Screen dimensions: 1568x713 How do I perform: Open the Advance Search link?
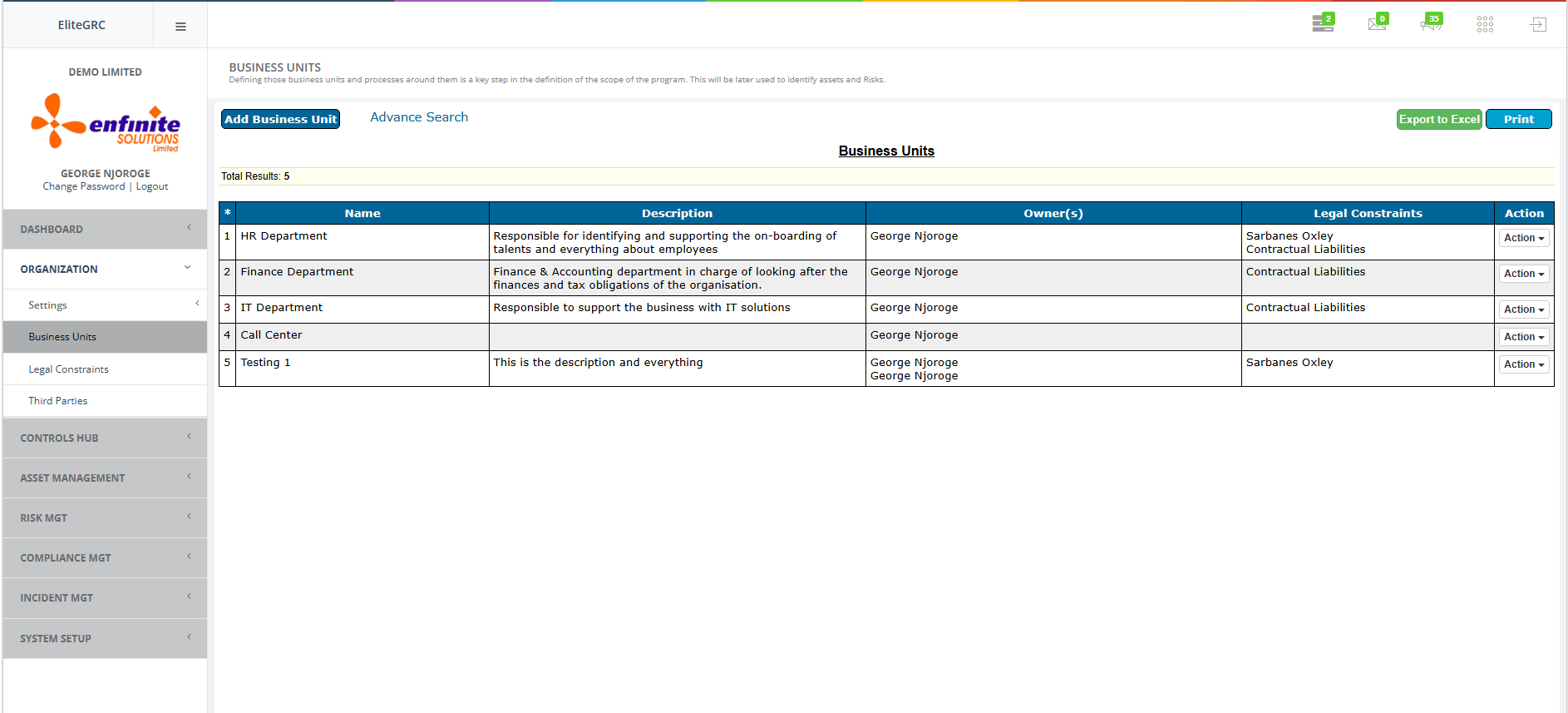coord(419,117)
